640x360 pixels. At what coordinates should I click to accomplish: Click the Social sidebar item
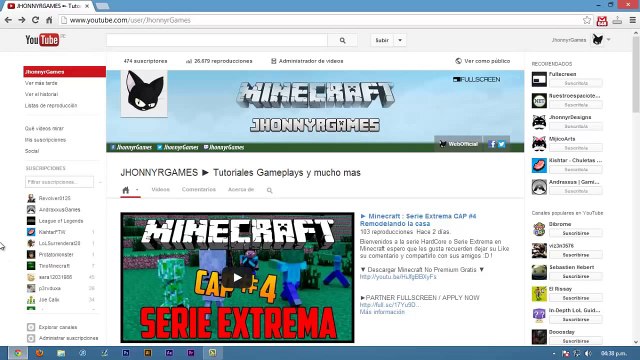32,151
